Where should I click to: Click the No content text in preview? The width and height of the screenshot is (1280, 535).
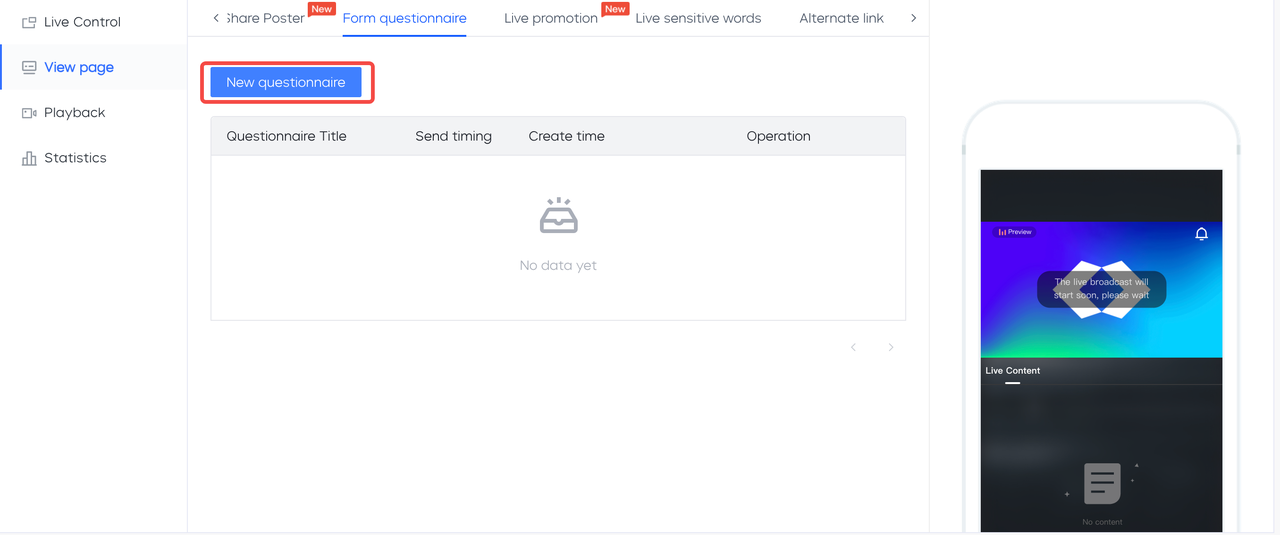click(x=1102, y=522)
